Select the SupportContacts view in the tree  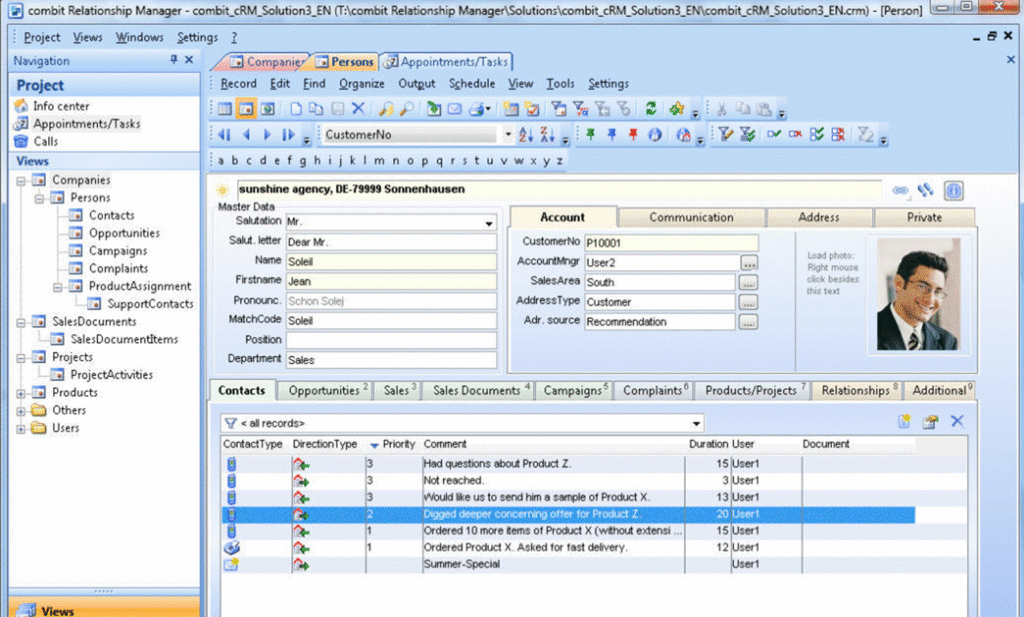[x=150, y=304]
